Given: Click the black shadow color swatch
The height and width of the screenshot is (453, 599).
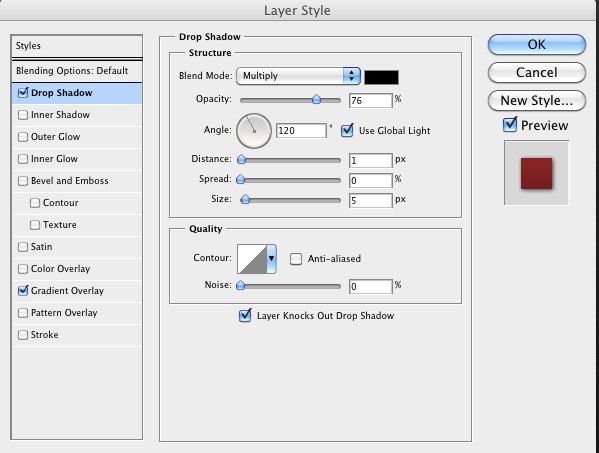Looking at the screenshot, I should click(381, 77).
